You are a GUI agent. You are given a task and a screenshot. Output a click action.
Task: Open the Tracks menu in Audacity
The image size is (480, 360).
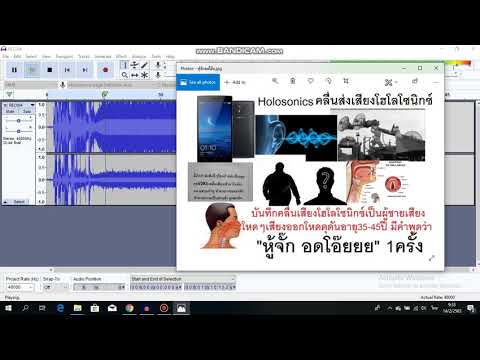[84, 56]
